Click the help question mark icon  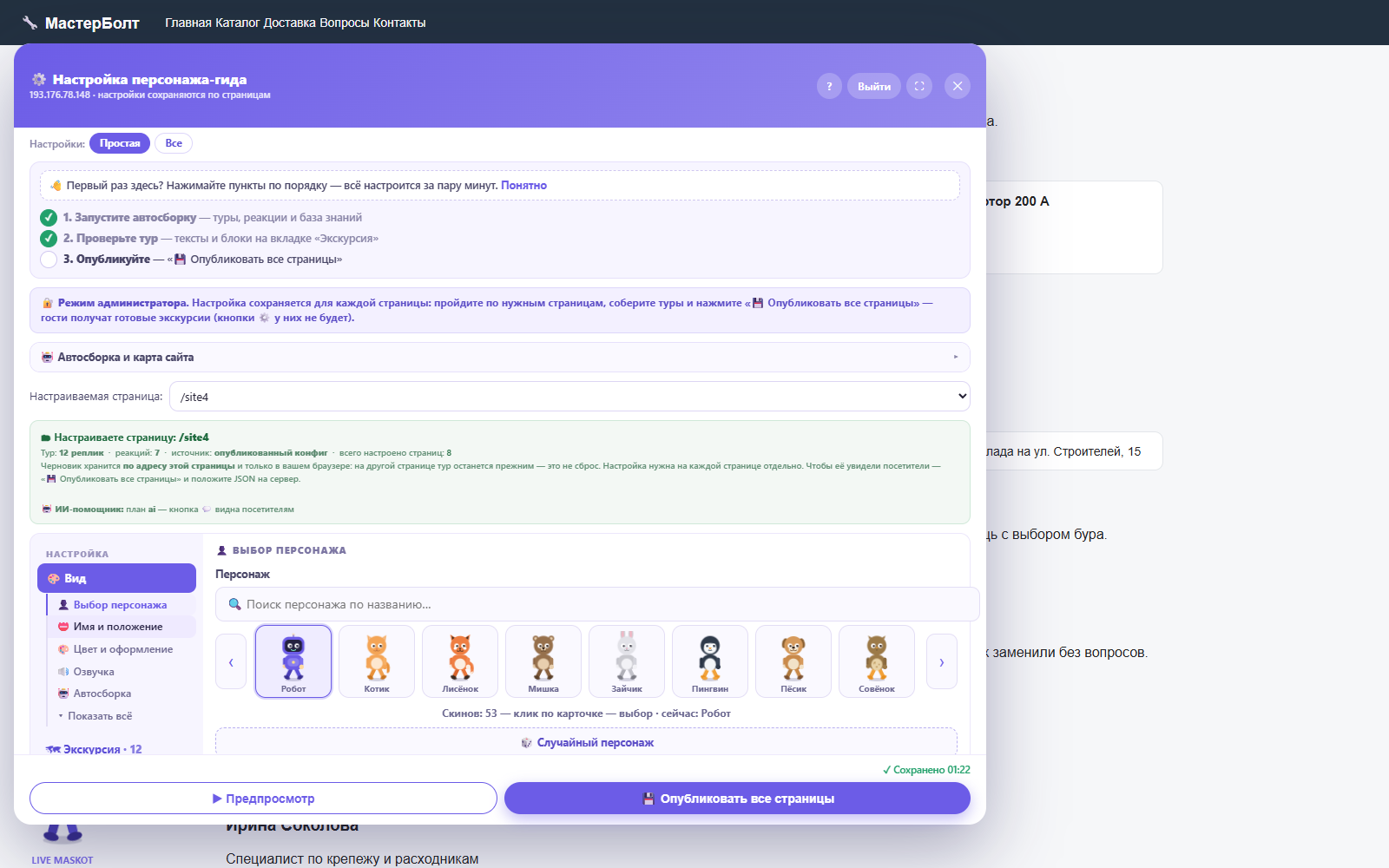tap(829, 86)
